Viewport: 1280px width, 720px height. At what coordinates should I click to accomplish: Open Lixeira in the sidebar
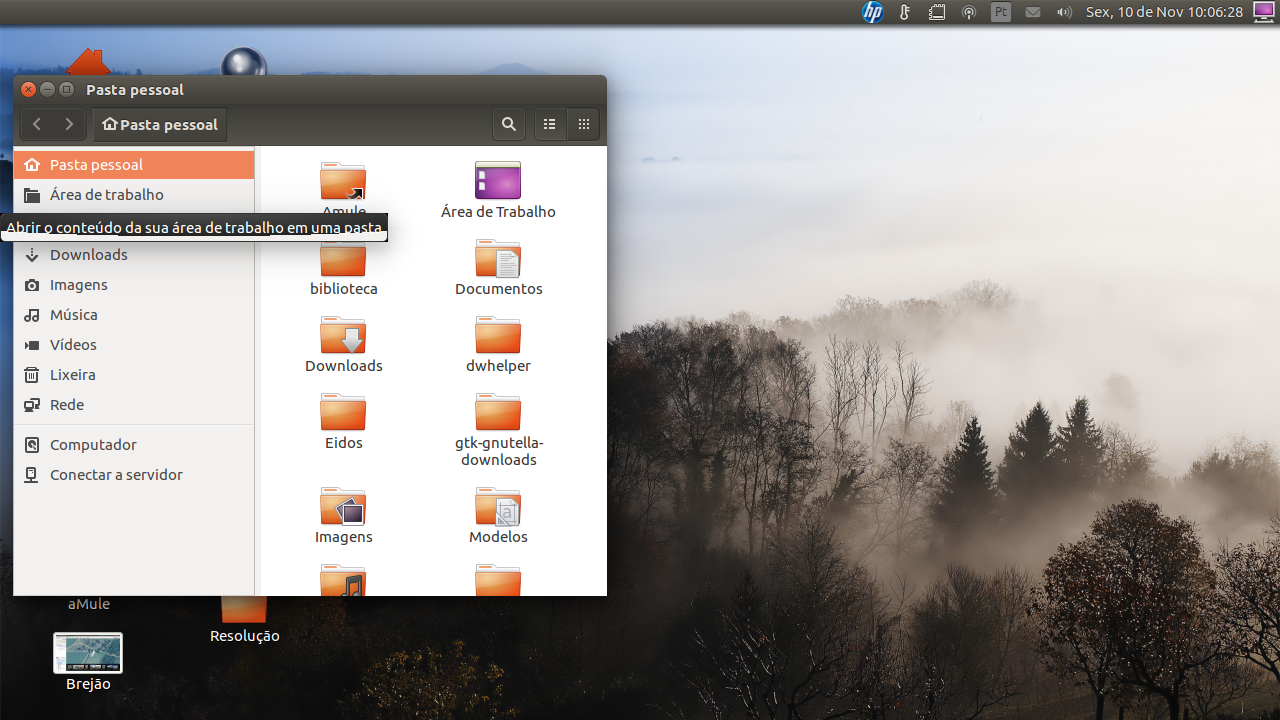point(134,375)
